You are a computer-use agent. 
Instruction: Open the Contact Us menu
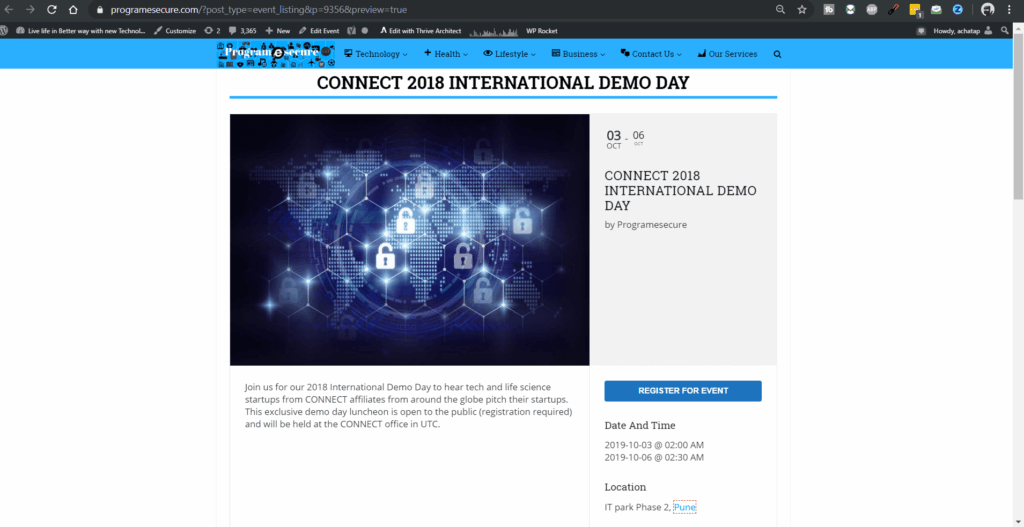[651, 54]
